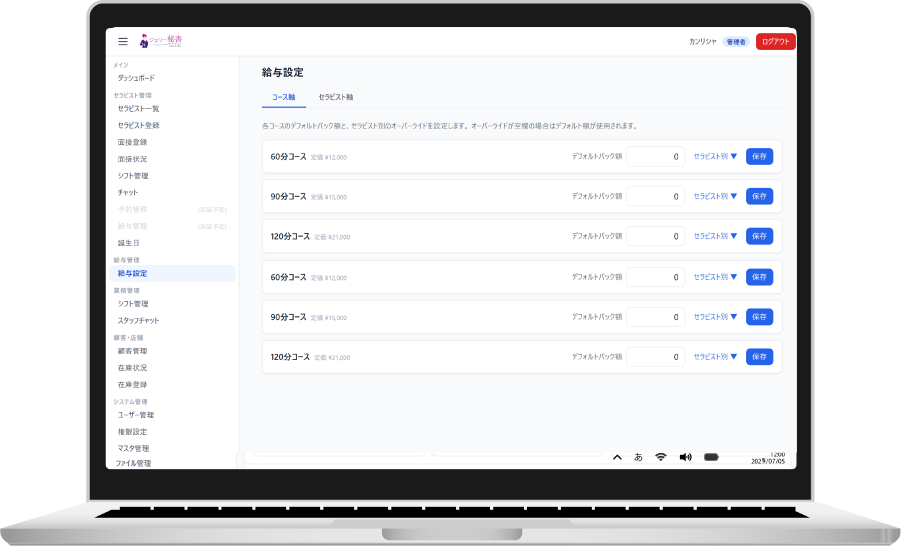Open ダッシュボード in the sidebar
The height and width of the screenshot is (550, 901).
point(136,78)
